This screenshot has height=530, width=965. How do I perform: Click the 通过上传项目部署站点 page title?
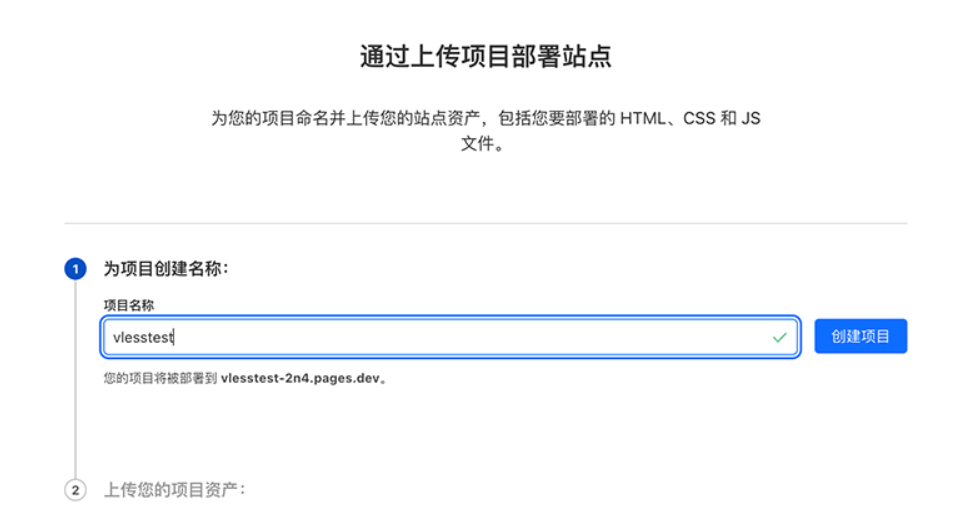click(485, 57)
